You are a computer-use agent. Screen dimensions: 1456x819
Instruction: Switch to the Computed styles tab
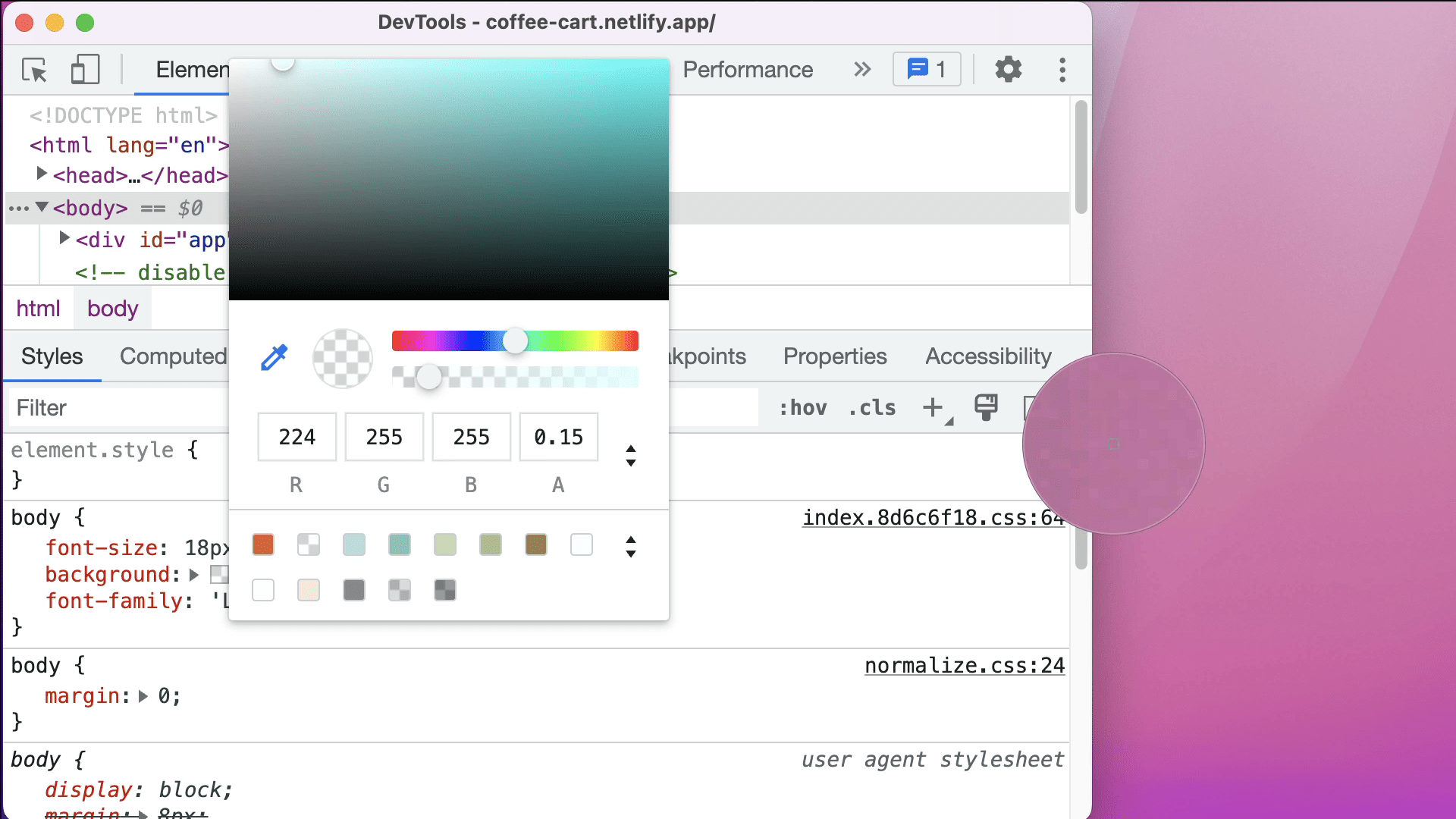[173, 356]
